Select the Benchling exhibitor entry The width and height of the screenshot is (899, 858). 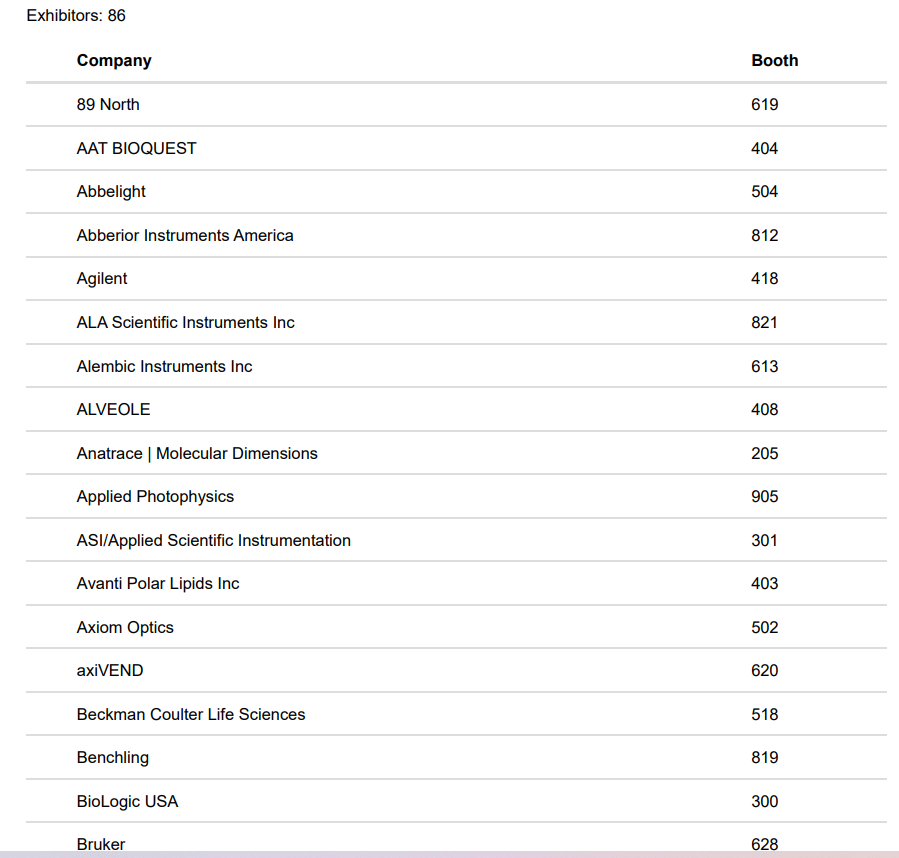point(113,758)
